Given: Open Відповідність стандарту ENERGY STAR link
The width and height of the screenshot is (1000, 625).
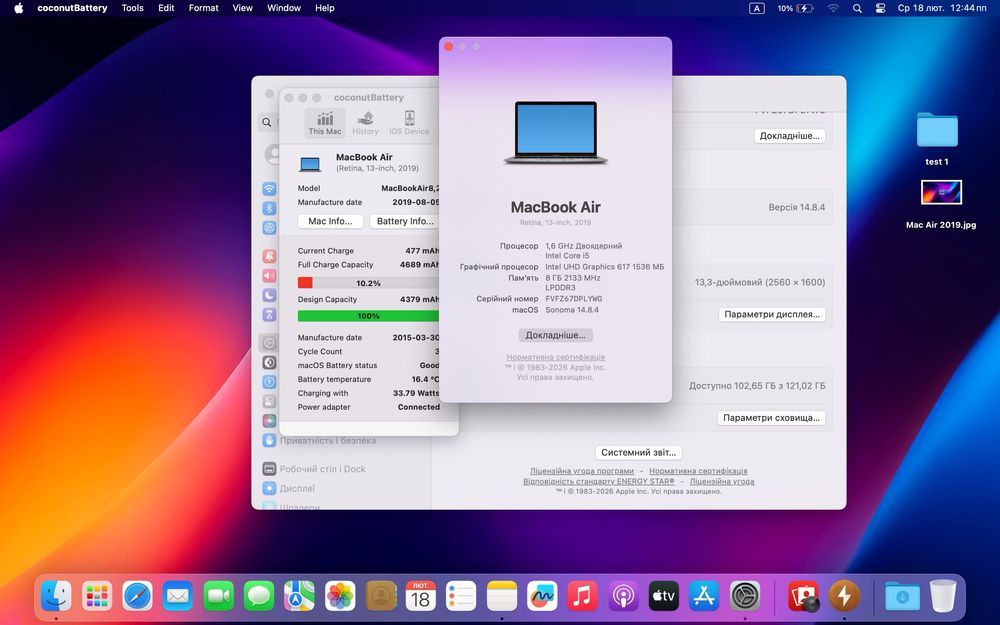Looking at the screenshot, I should coord(599,482).
